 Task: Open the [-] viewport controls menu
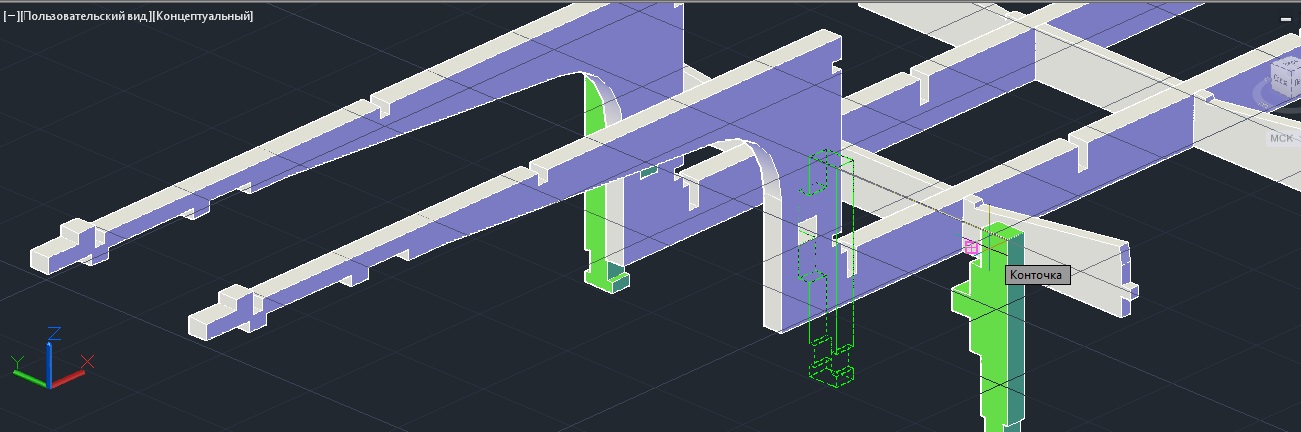(10, 16)
